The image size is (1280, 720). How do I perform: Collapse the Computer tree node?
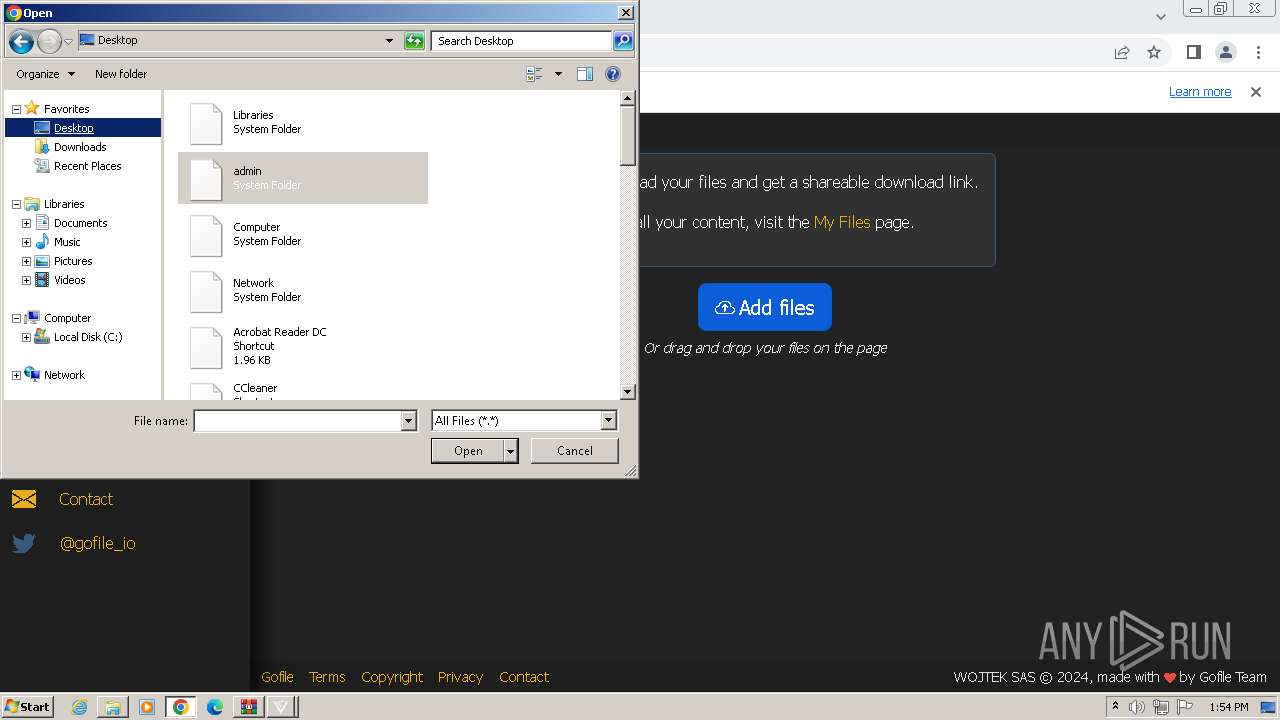[x=16, y=318]
